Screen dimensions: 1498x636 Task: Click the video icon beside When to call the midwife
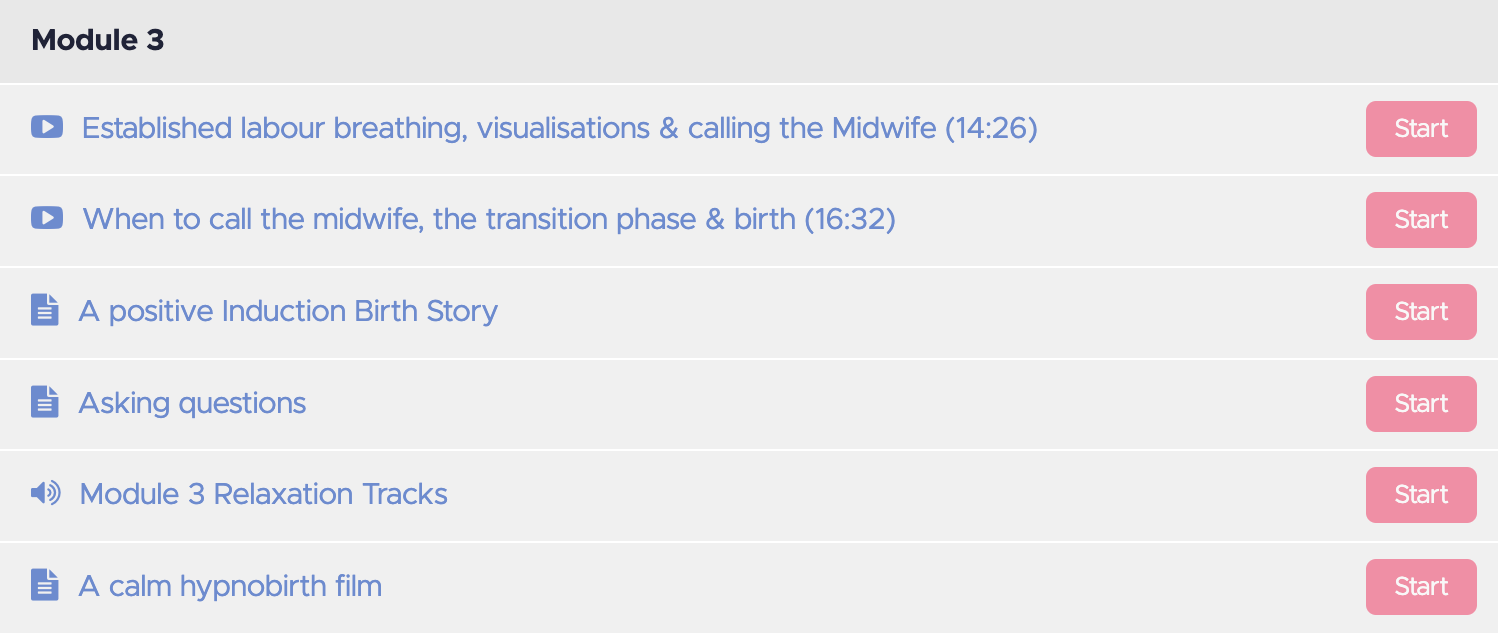coord(47,218)
